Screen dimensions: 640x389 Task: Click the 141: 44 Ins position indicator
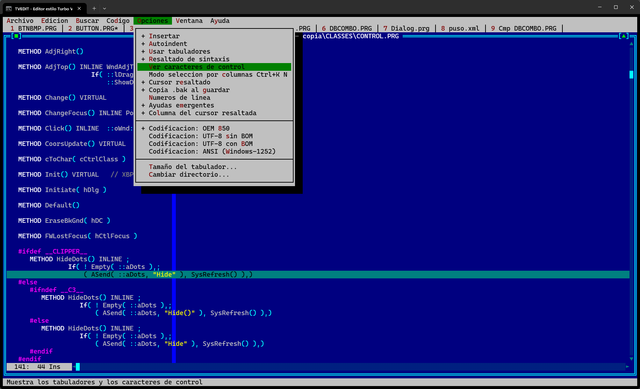39,367
